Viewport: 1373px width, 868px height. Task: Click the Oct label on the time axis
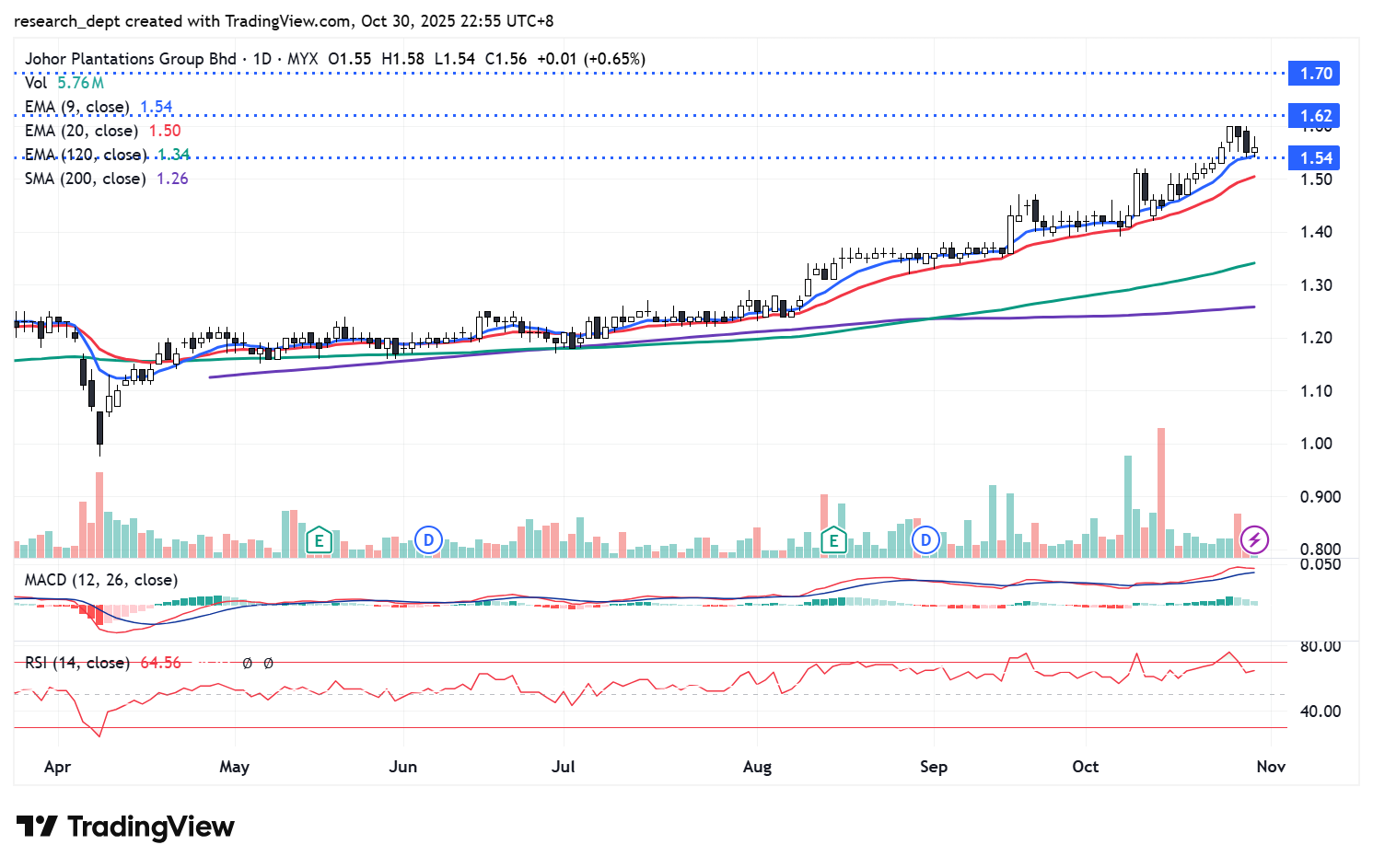coord(1085,767)
